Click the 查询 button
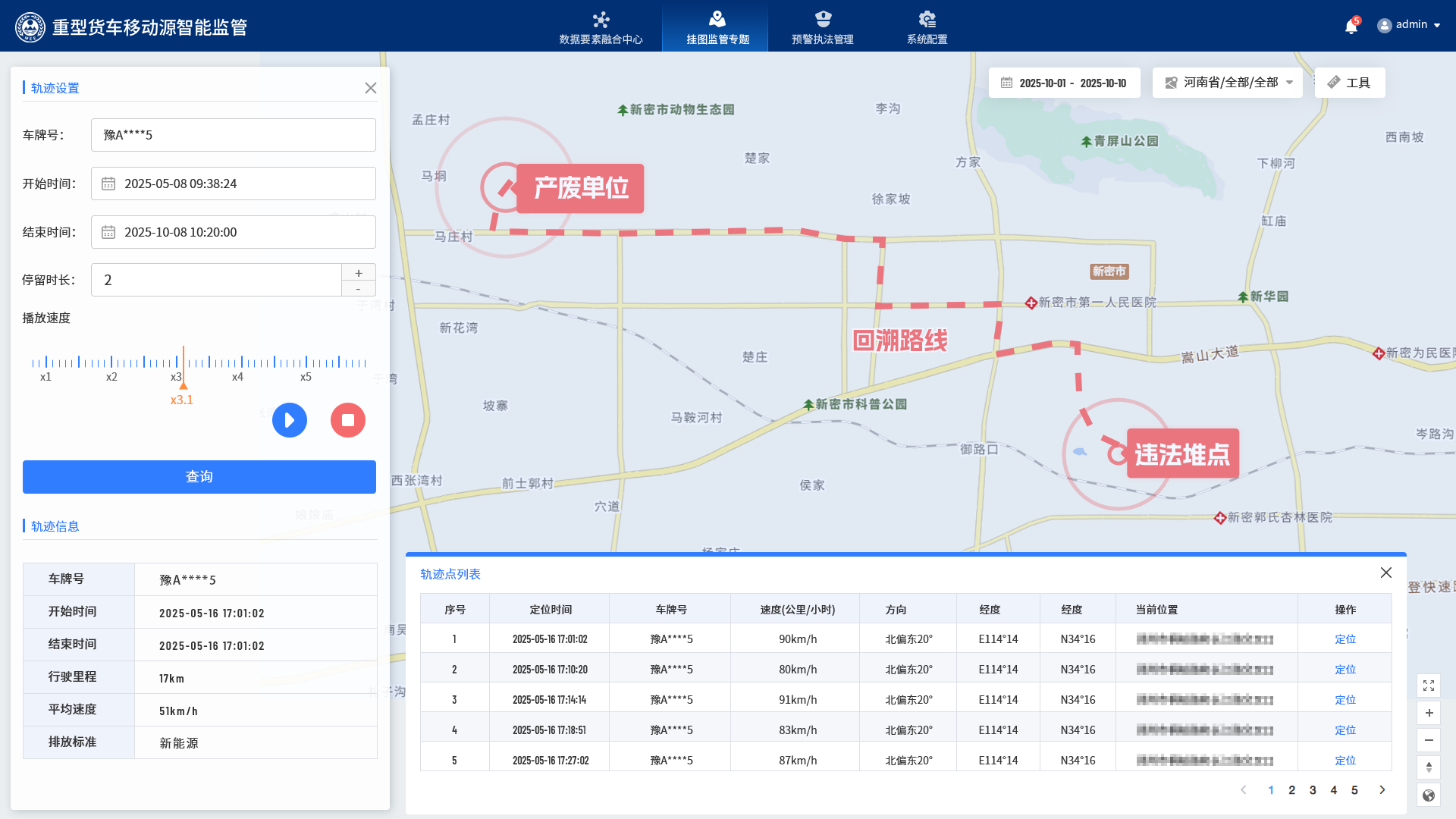 coord(199,477)
